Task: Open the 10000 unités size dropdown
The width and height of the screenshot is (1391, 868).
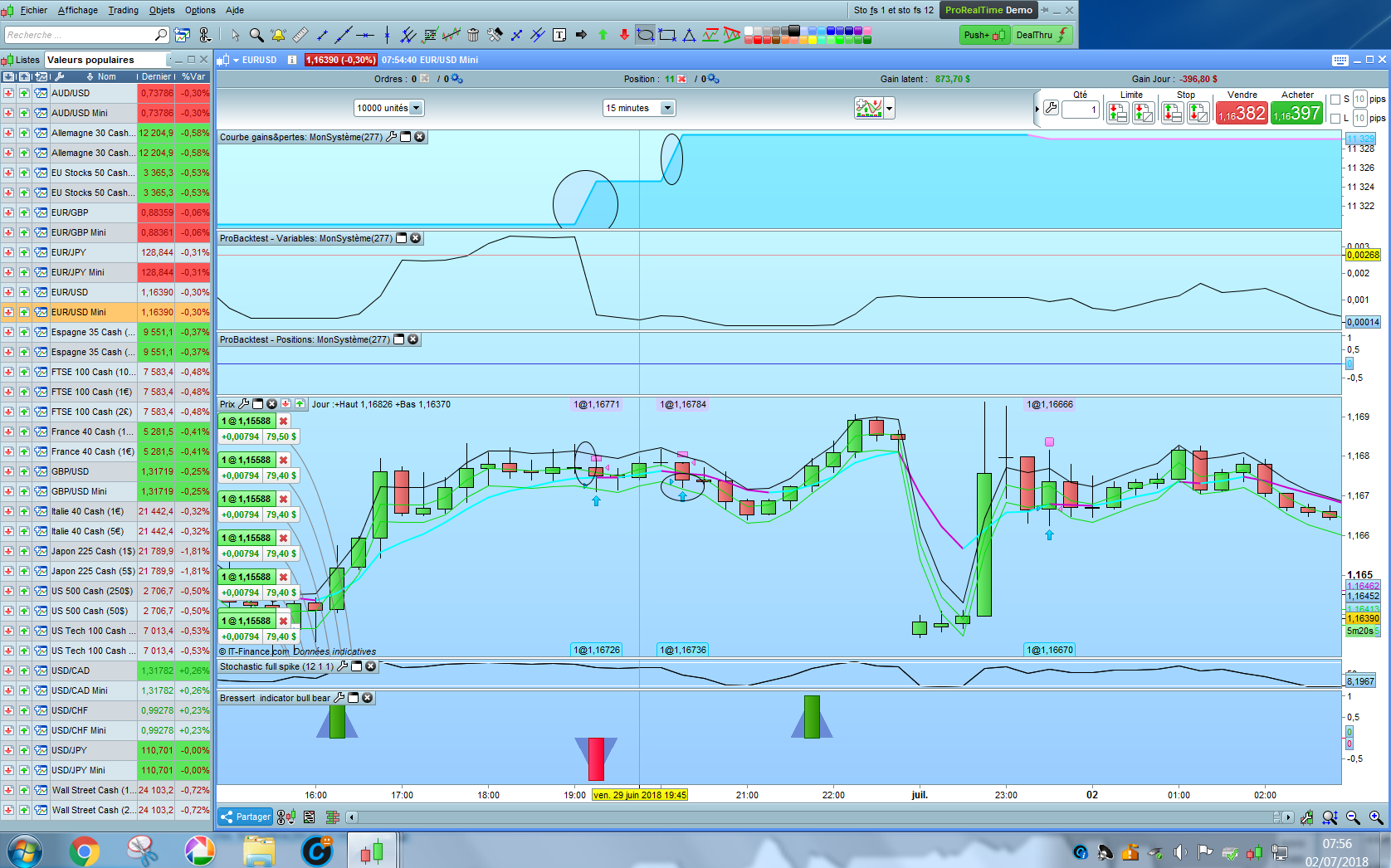Action: (388, 108)
